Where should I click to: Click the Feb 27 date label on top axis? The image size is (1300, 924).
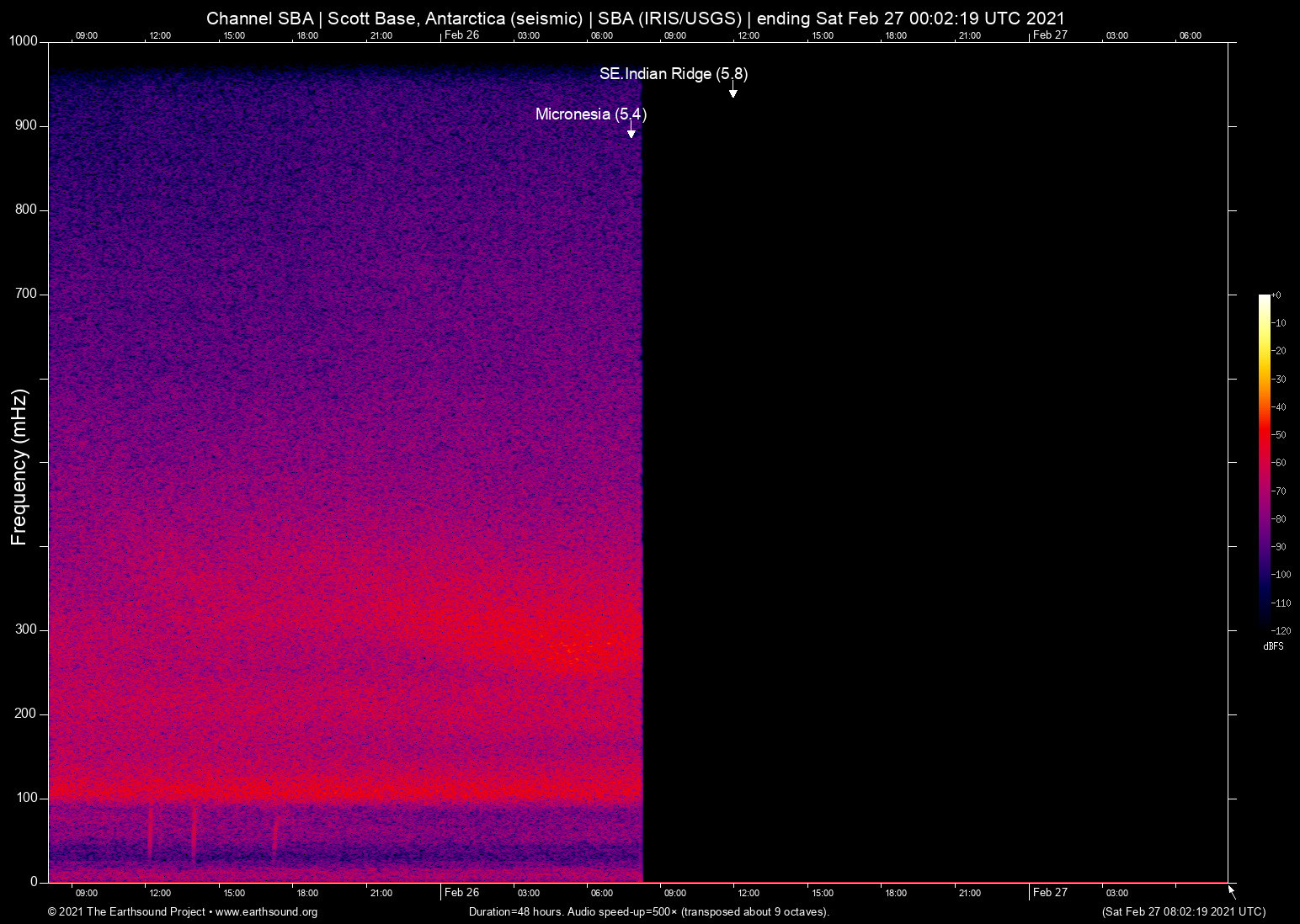tap(1049, 35)
